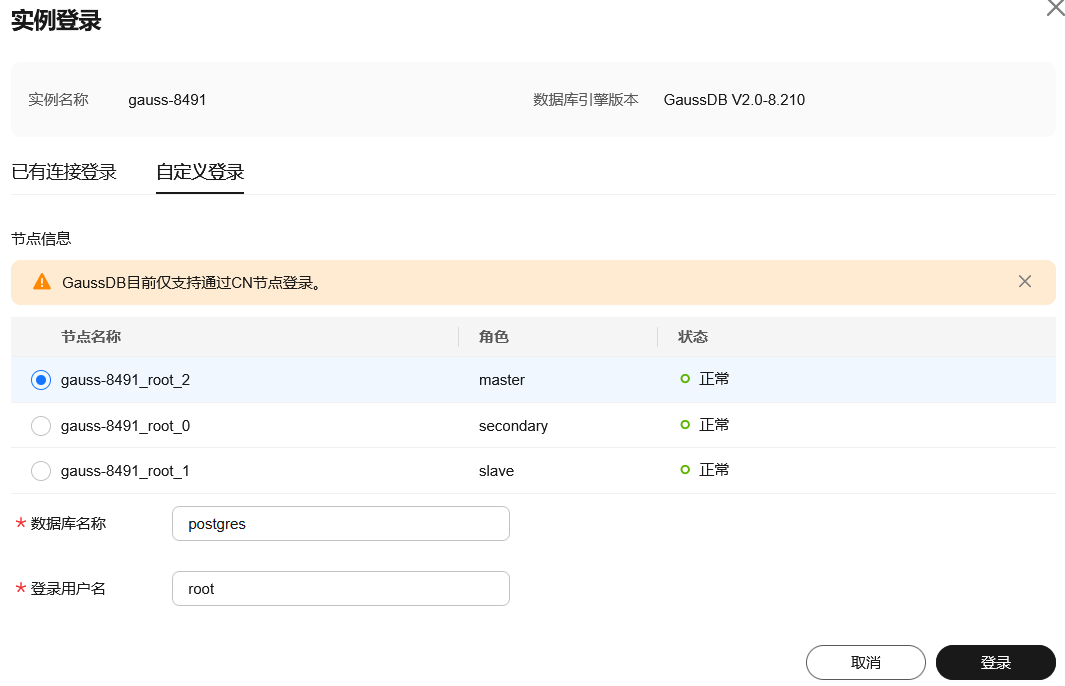Select the gauss-8491_root_1 node radio button
The image size is (1065, 686).
(x=41, y=471)
